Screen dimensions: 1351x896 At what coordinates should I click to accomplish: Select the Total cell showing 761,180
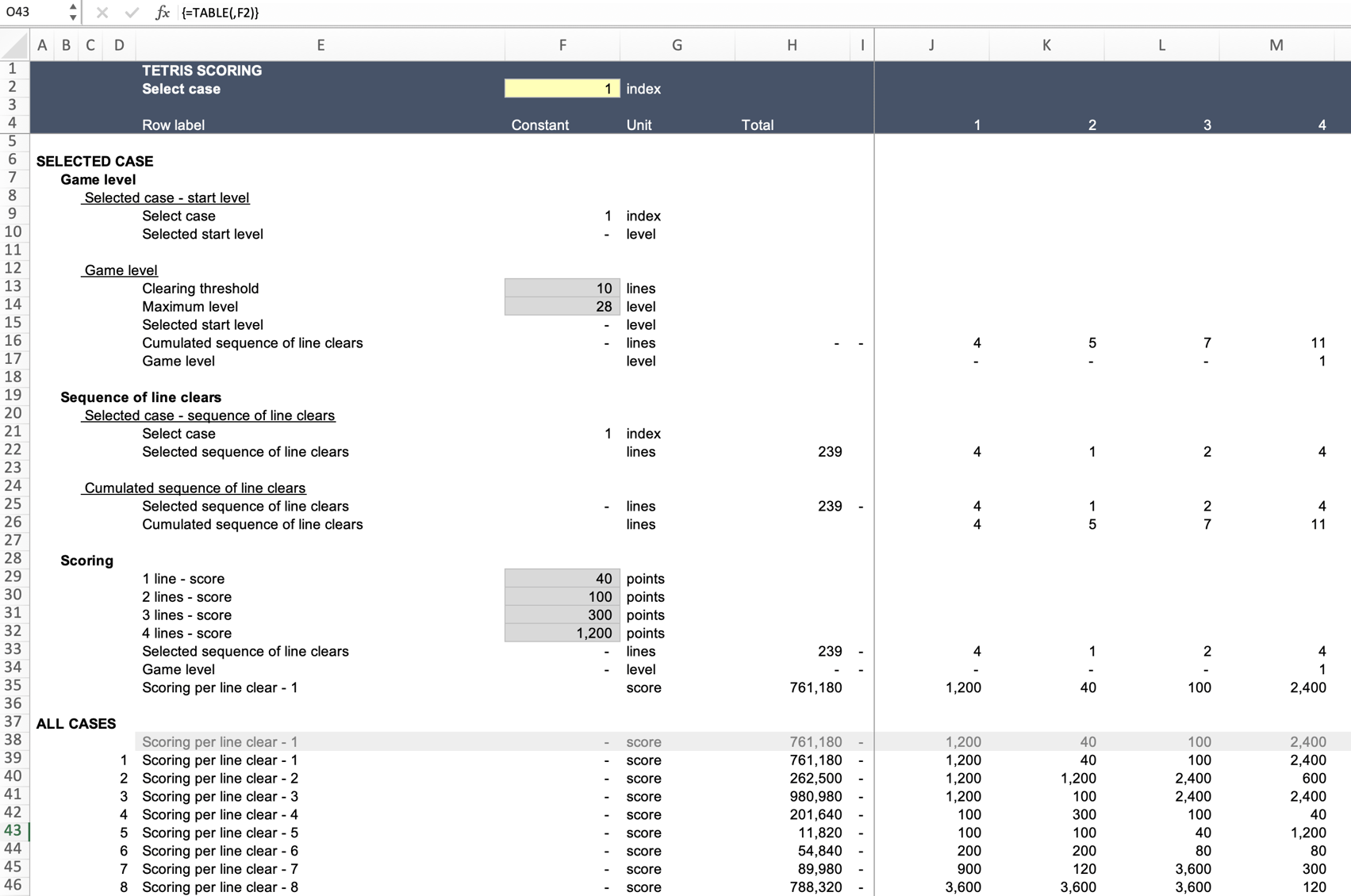coord(793,687)
